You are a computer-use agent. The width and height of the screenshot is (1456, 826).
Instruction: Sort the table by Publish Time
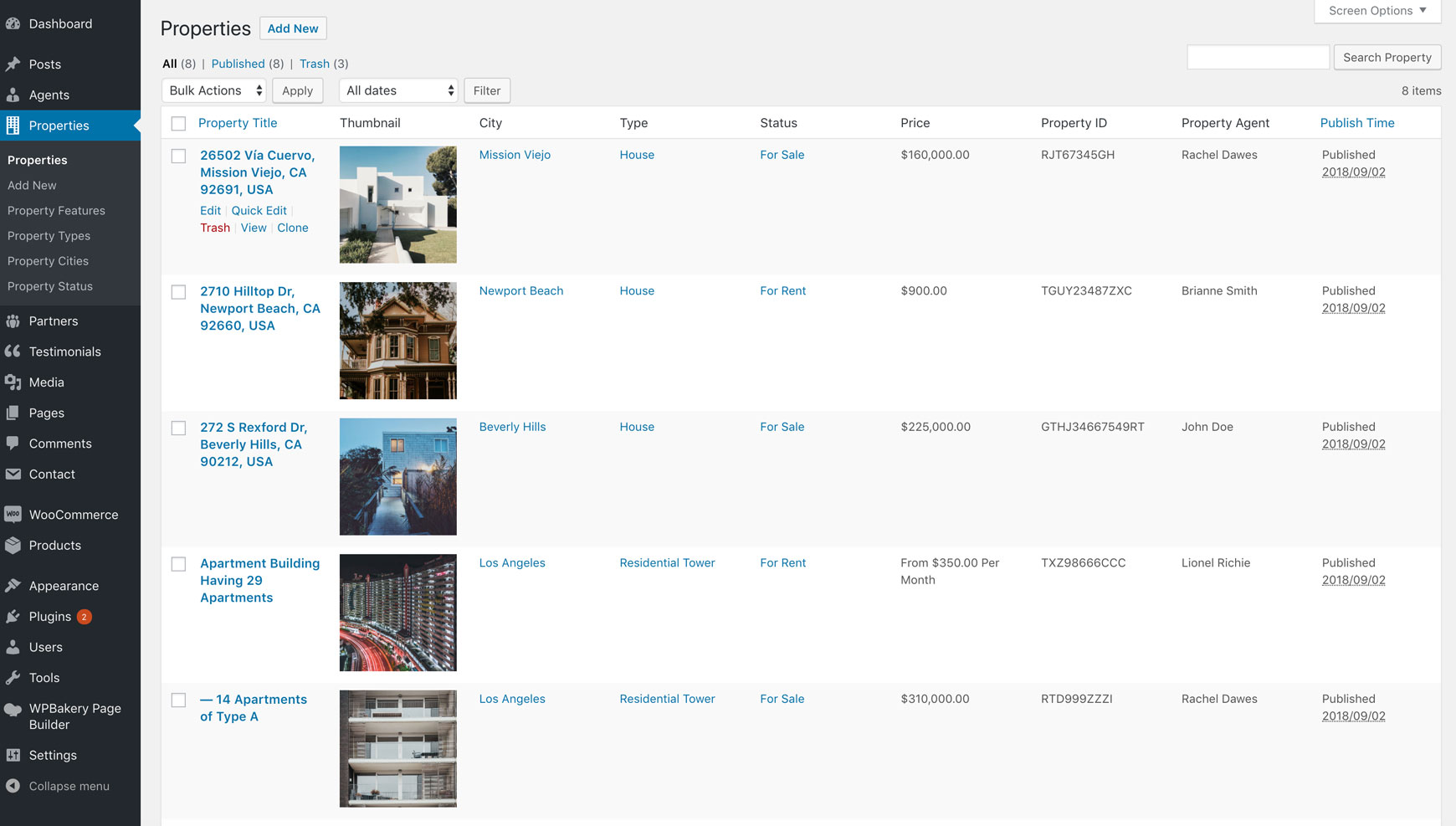pos(1357,123)
